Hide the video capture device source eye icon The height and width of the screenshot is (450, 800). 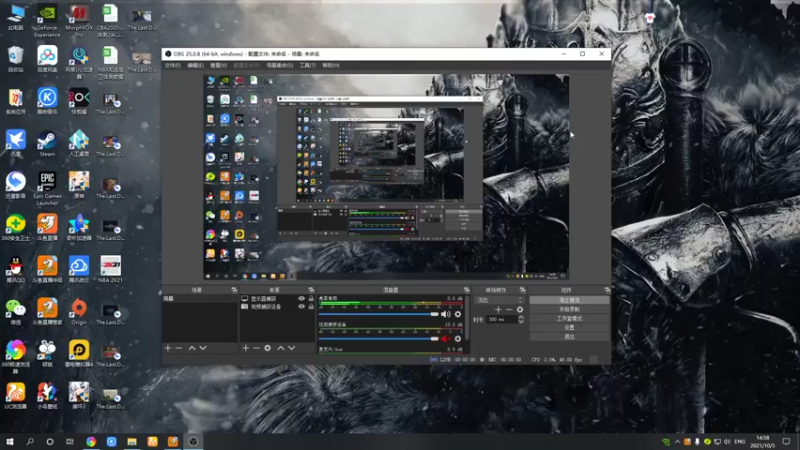tap(301, 307)
